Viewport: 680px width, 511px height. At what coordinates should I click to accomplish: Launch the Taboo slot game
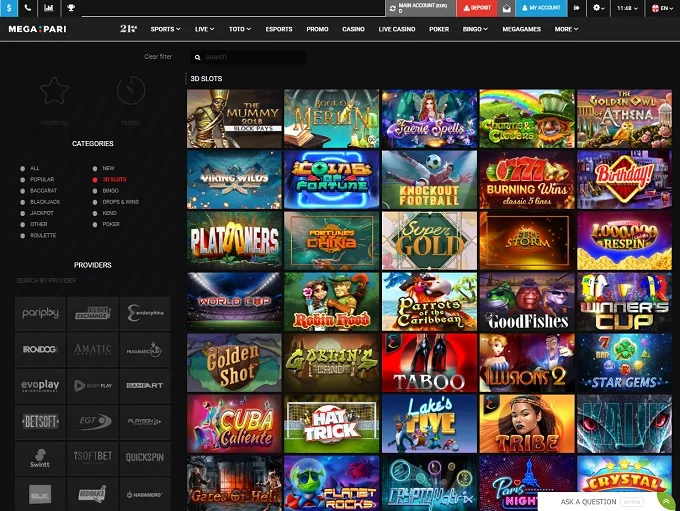coord(429,363)
